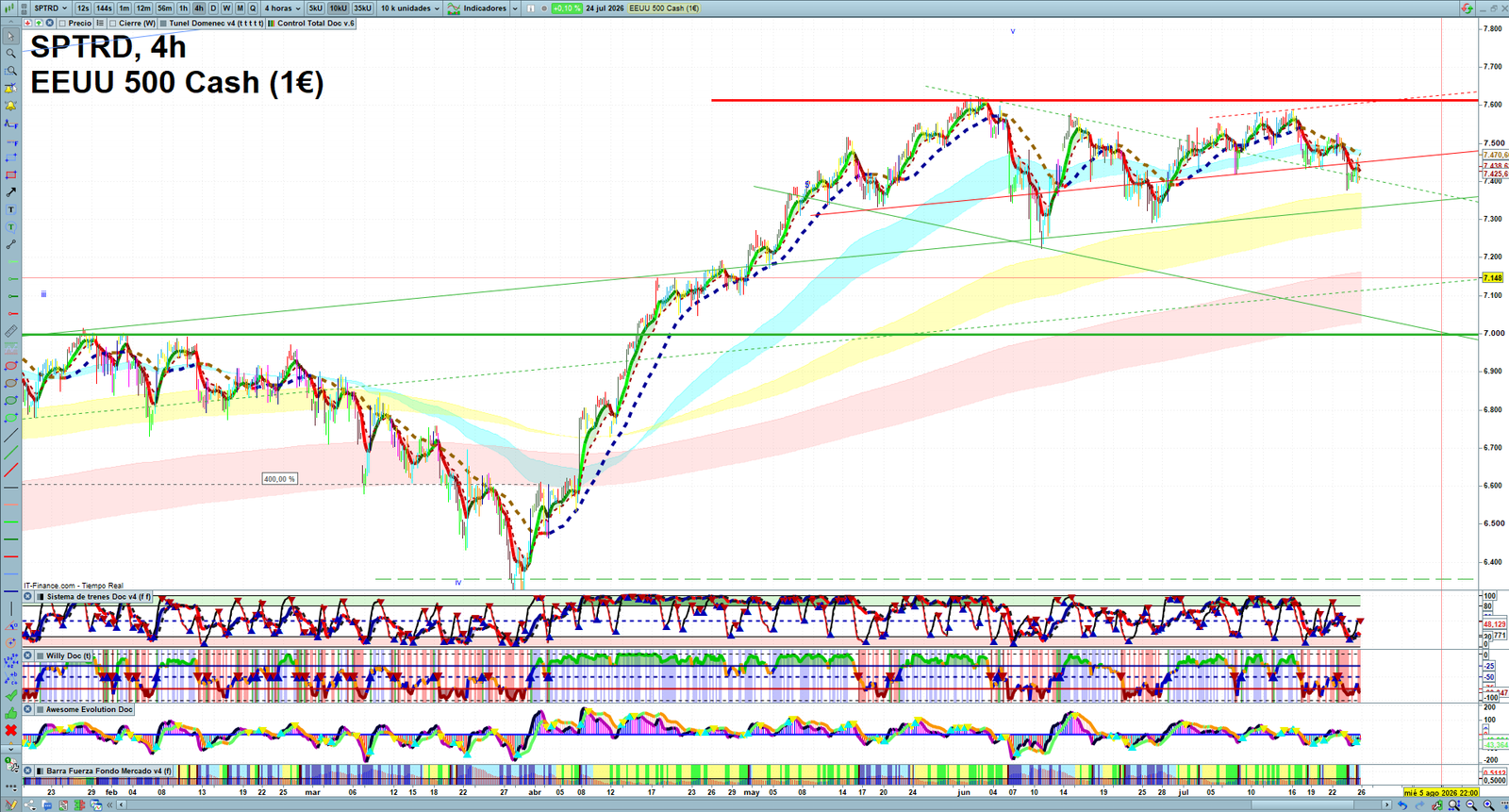Select the 56m timeframe
This screenshot has width=1509, height=812.
164,8
